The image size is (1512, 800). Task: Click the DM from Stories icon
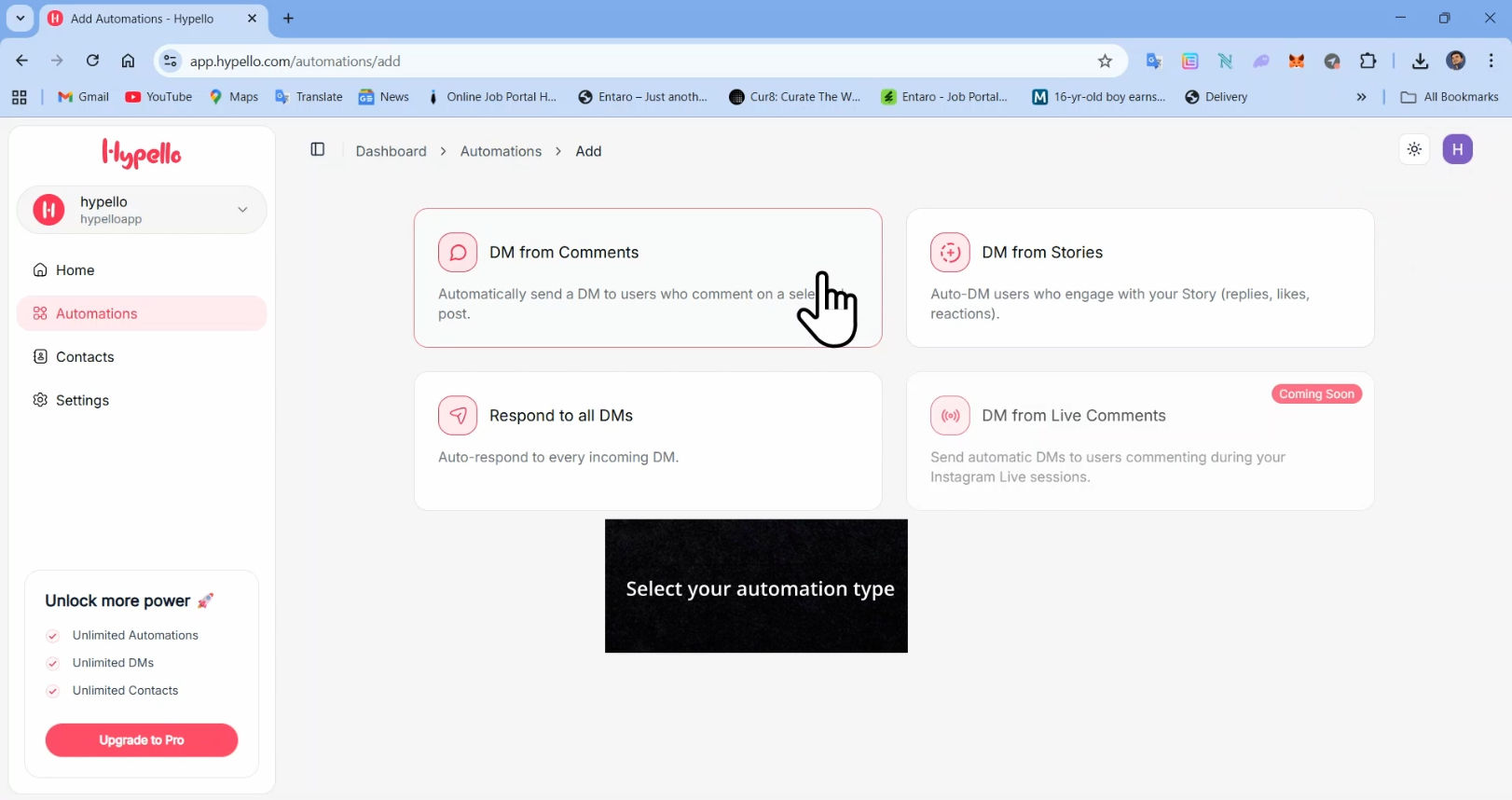[949, 253]
